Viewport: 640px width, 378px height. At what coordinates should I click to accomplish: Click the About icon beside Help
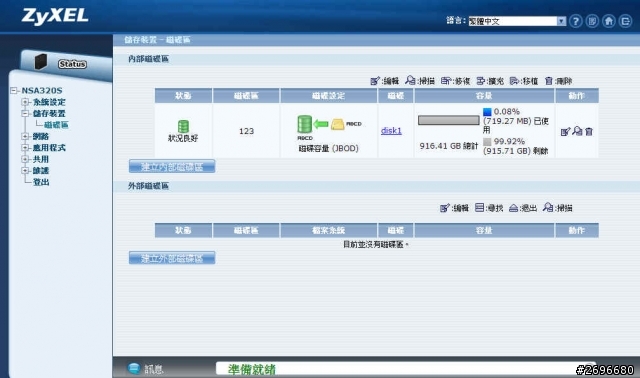(592, 21)
